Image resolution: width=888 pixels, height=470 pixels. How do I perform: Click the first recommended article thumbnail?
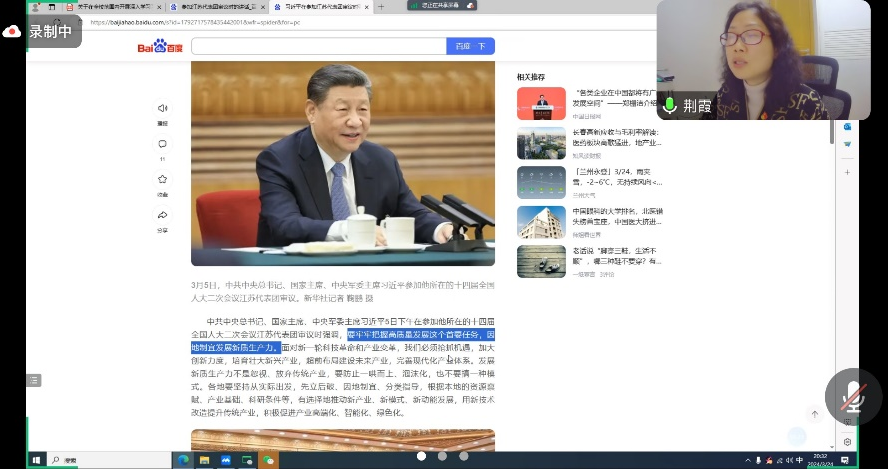tap(541, 103)
